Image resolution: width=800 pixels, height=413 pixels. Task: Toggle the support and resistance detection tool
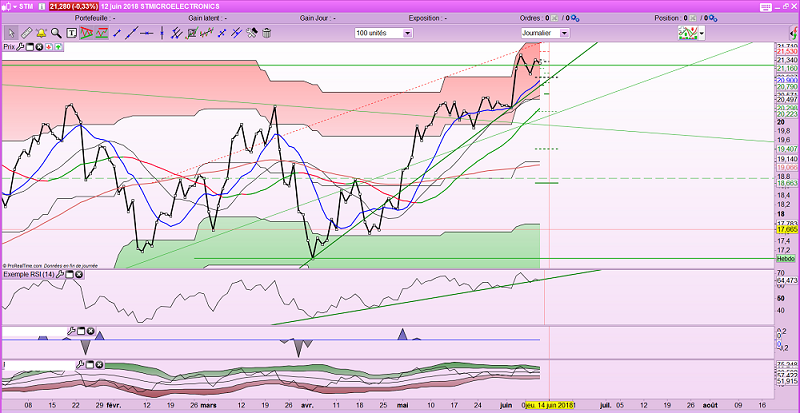pyautogui.click(x=102, y=33)
